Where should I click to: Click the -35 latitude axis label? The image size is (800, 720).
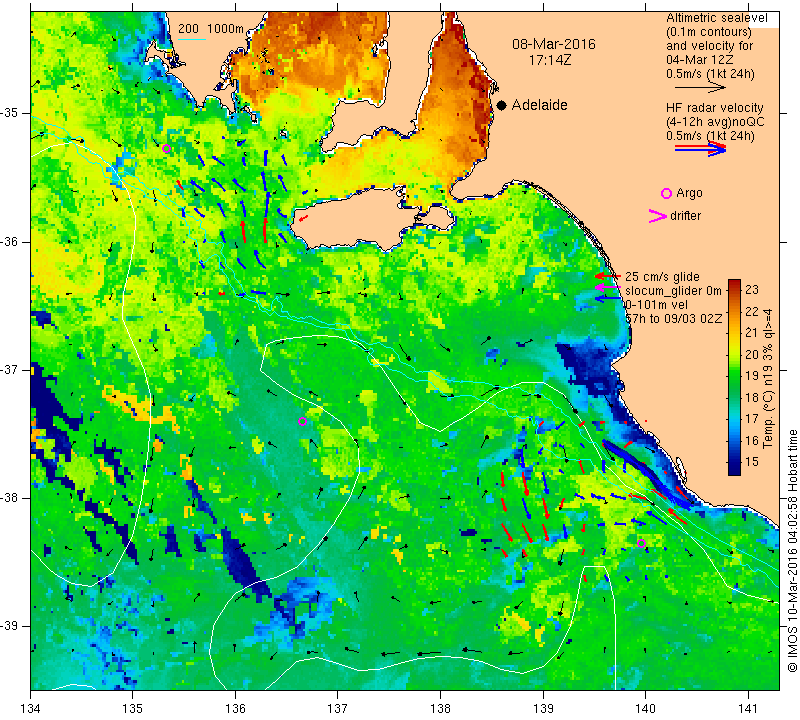point(10,113)
